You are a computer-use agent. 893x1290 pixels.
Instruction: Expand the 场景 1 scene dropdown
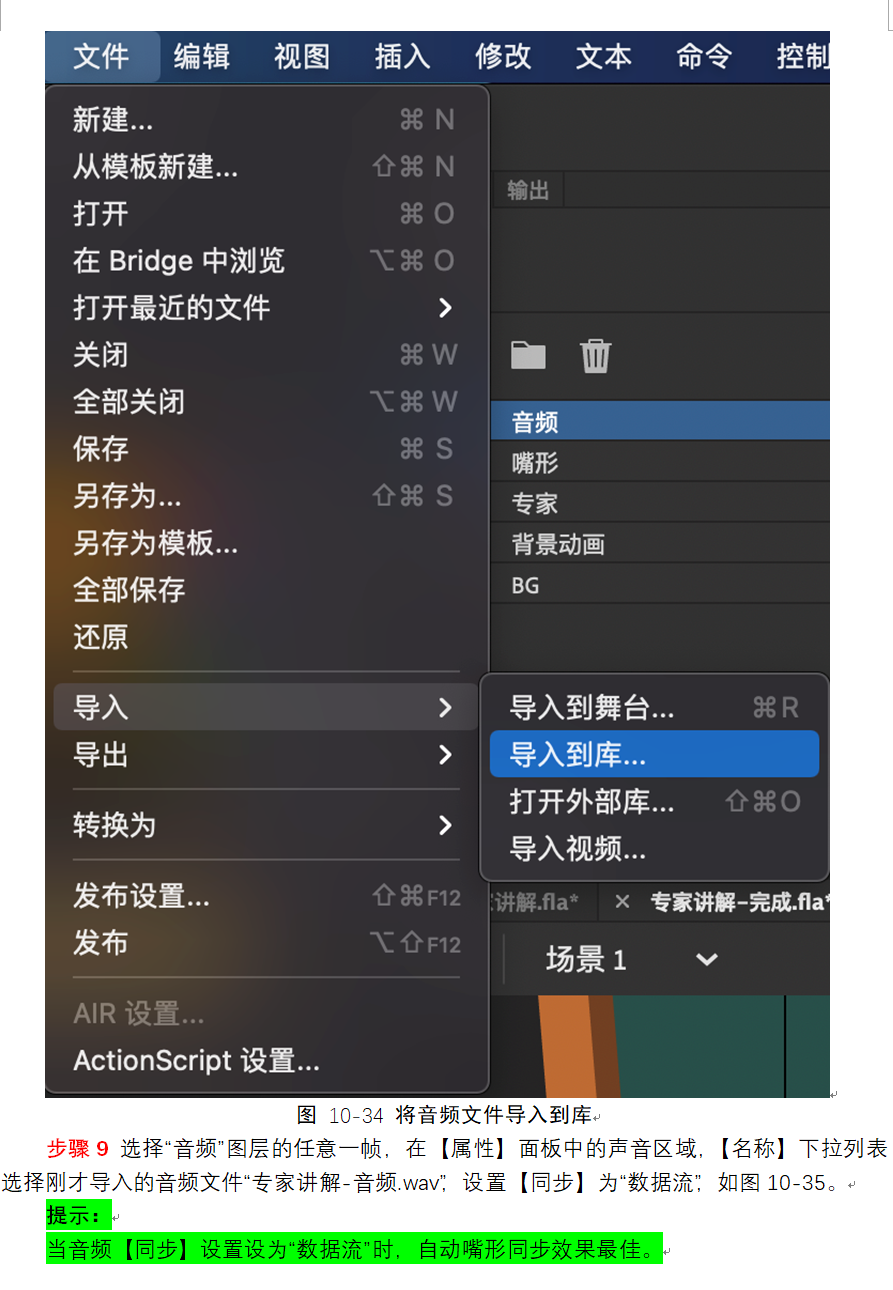point(706,960)
